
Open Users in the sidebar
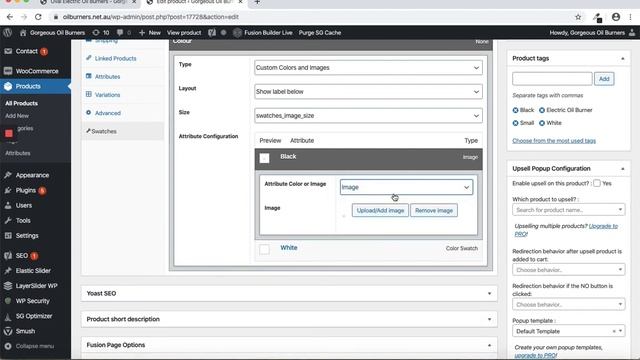click(24, 205)
